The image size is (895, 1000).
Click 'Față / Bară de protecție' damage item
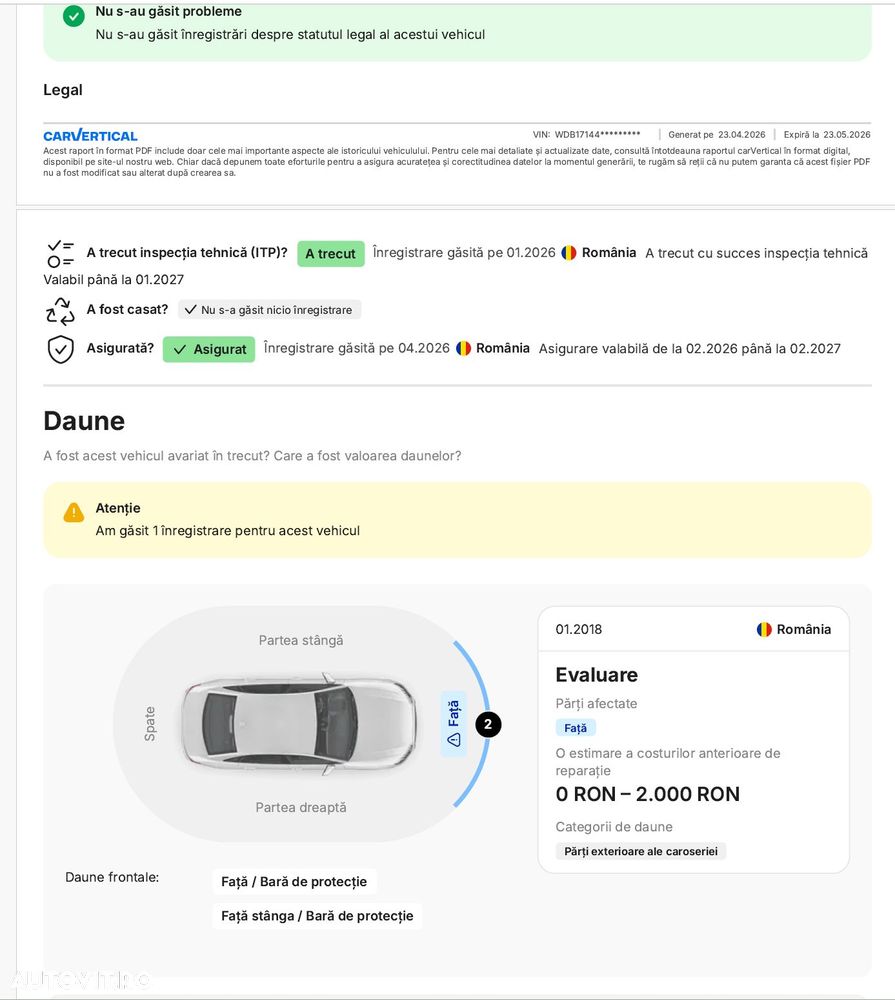pyautogui.click(x=294, y=882)
